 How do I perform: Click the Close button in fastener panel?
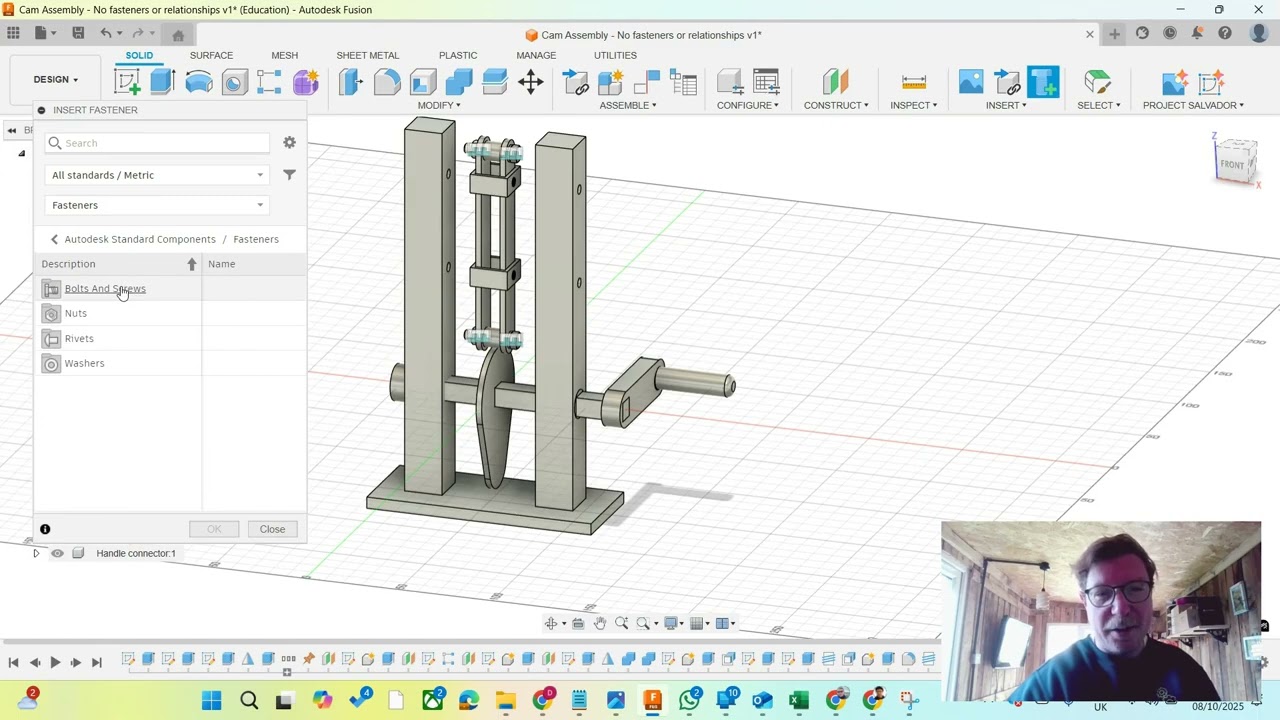pos(272,529)
